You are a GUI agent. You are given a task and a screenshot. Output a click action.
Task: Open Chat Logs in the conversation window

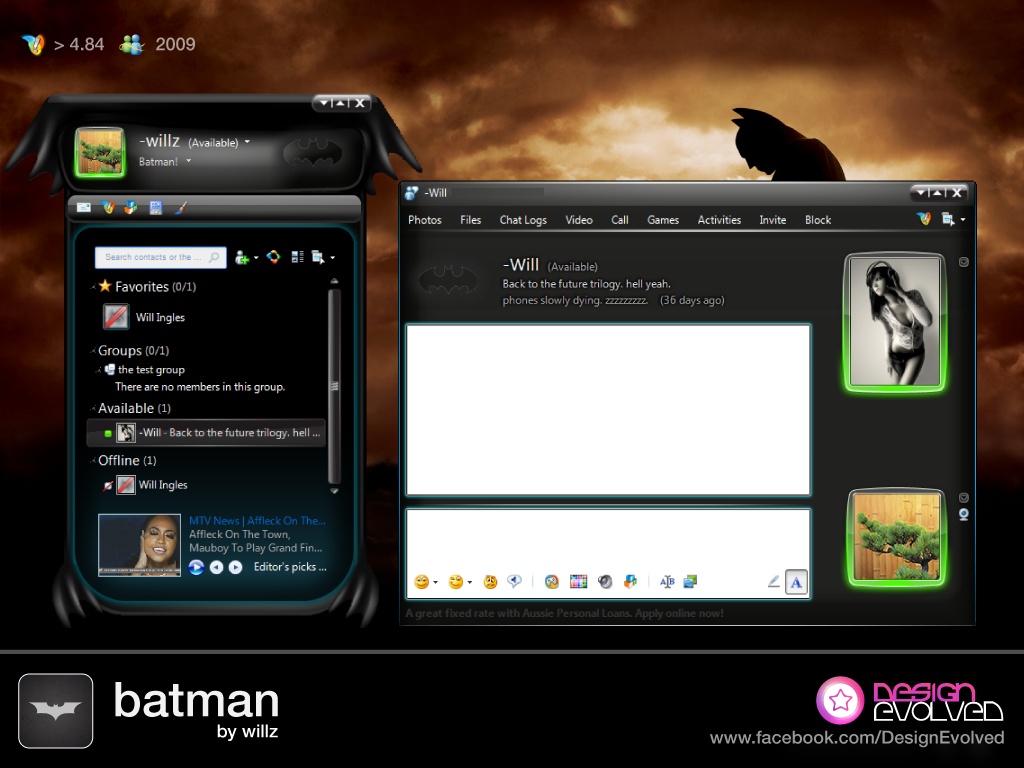pos(523,220)
